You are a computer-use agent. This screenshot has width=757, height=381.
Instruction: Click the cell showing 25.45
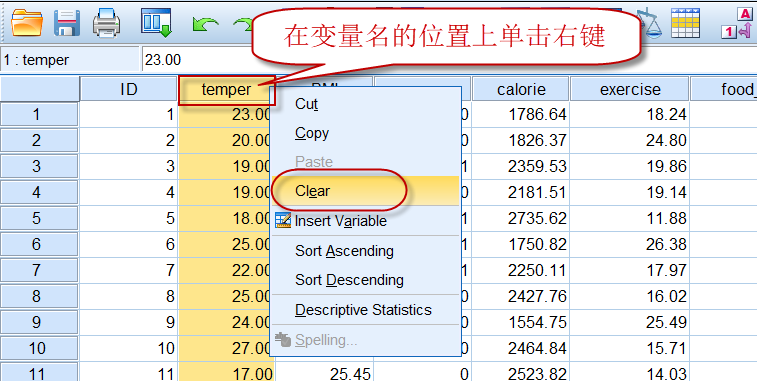324,372
